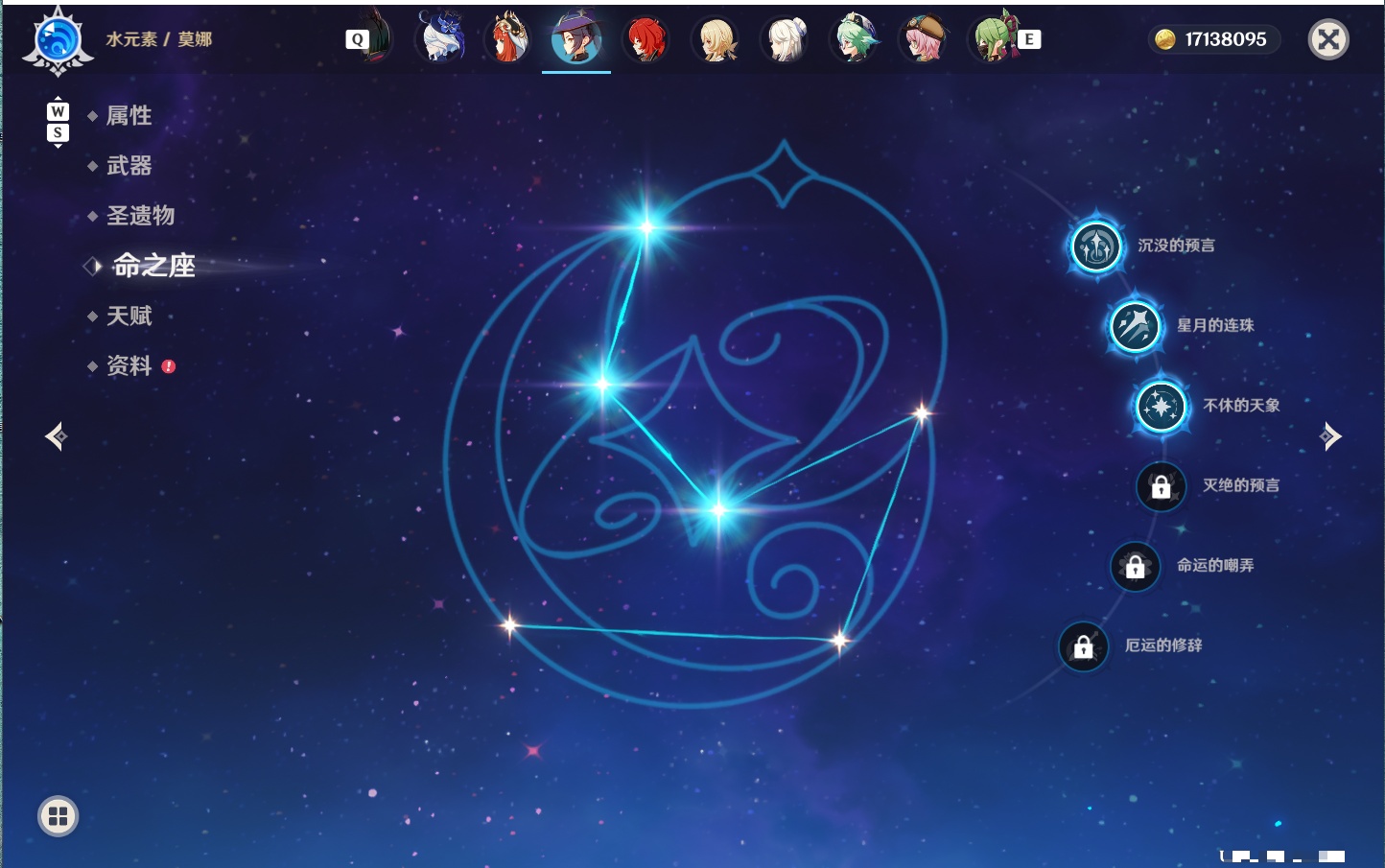Click the Hydro element emblem icon
1385x868 pixels.
click(58, 40)
